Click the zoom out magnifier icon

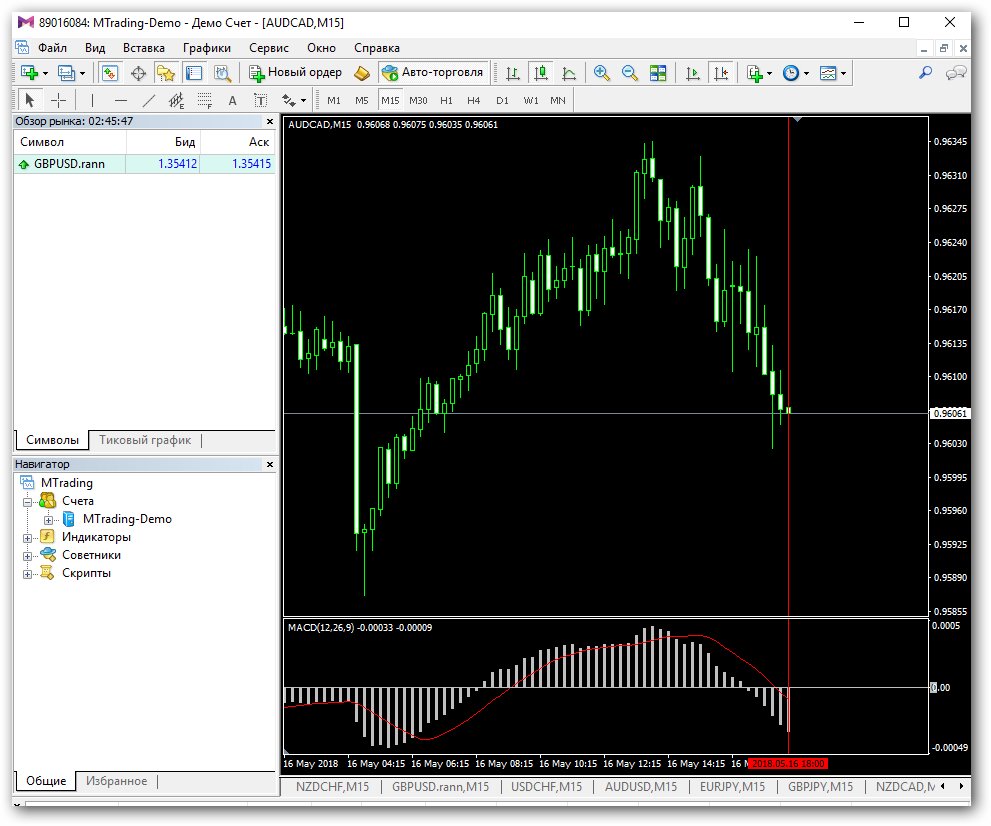point(629,73)
